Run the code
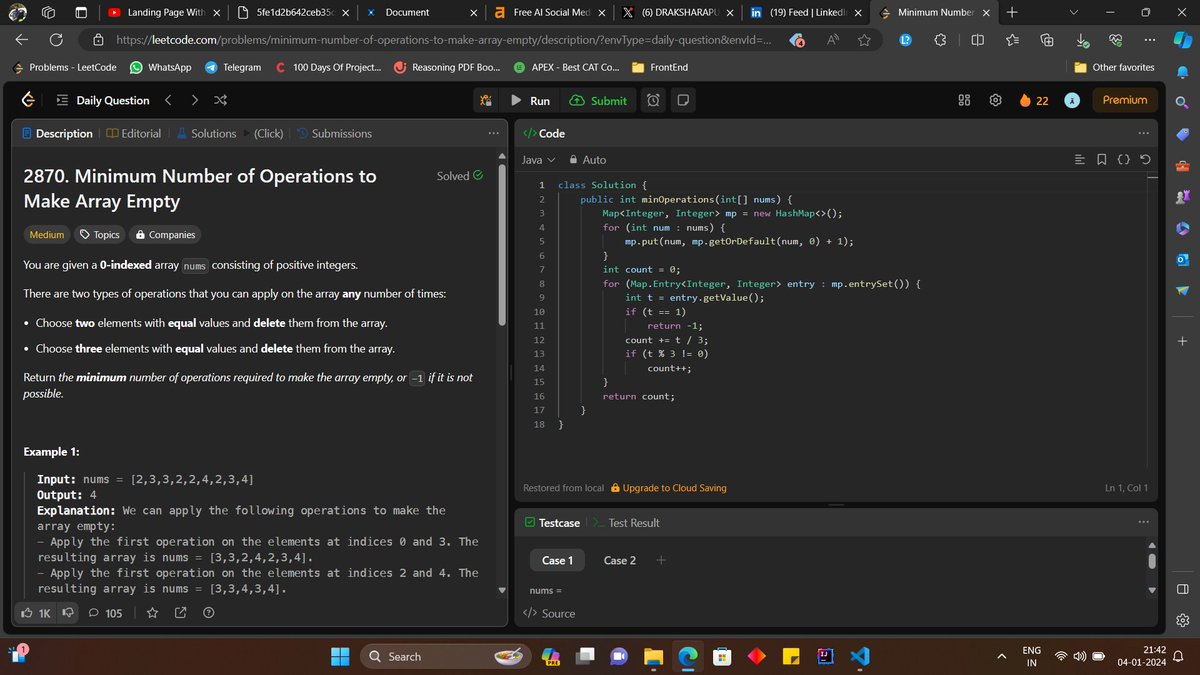The width and height of the screenshot is (1200, 675). click(x=530, y=100)
